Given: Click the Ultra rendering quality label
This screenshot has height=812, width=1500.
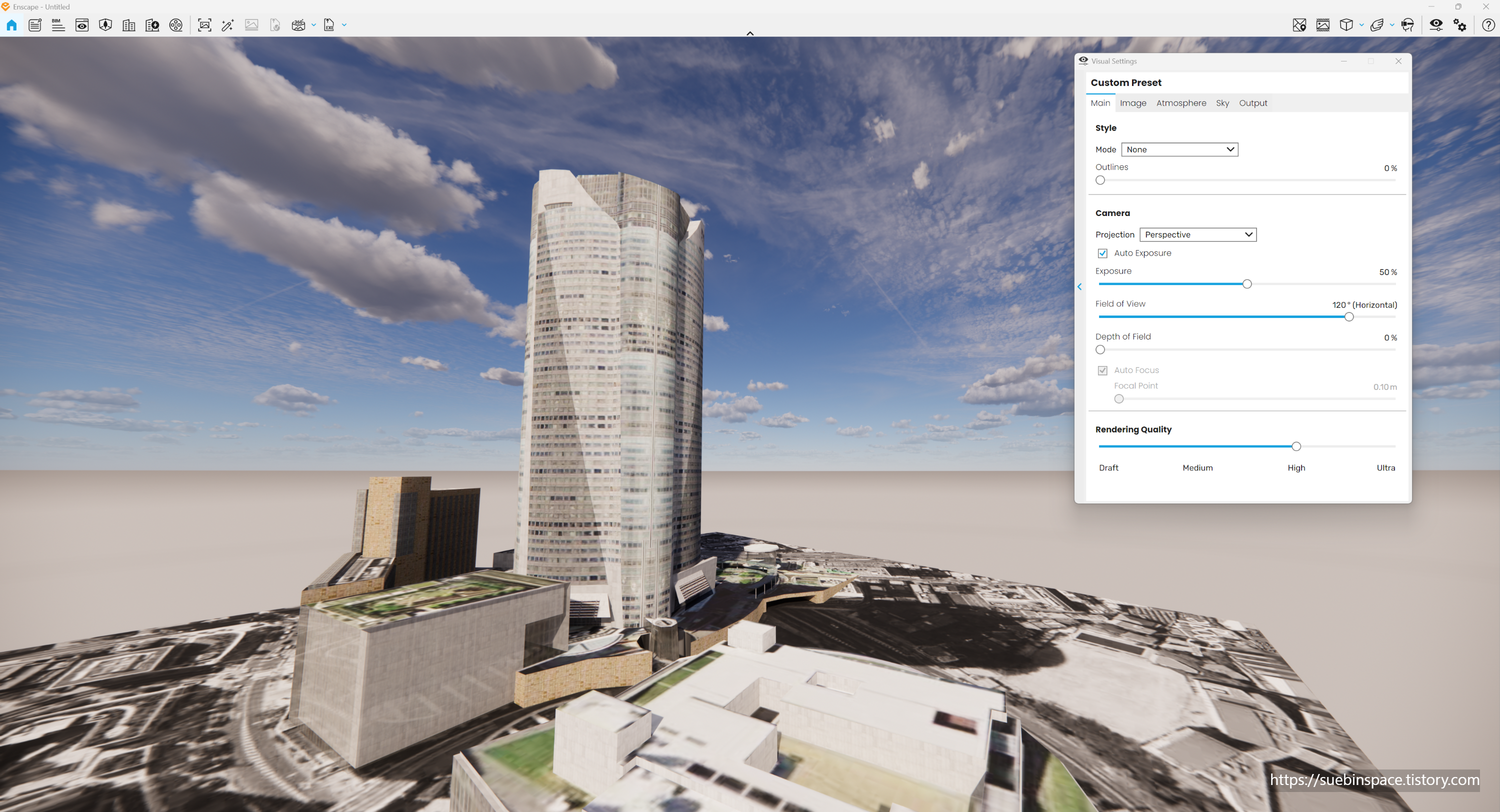Looking at the screenshot, I should click(x=1385, y=467).
